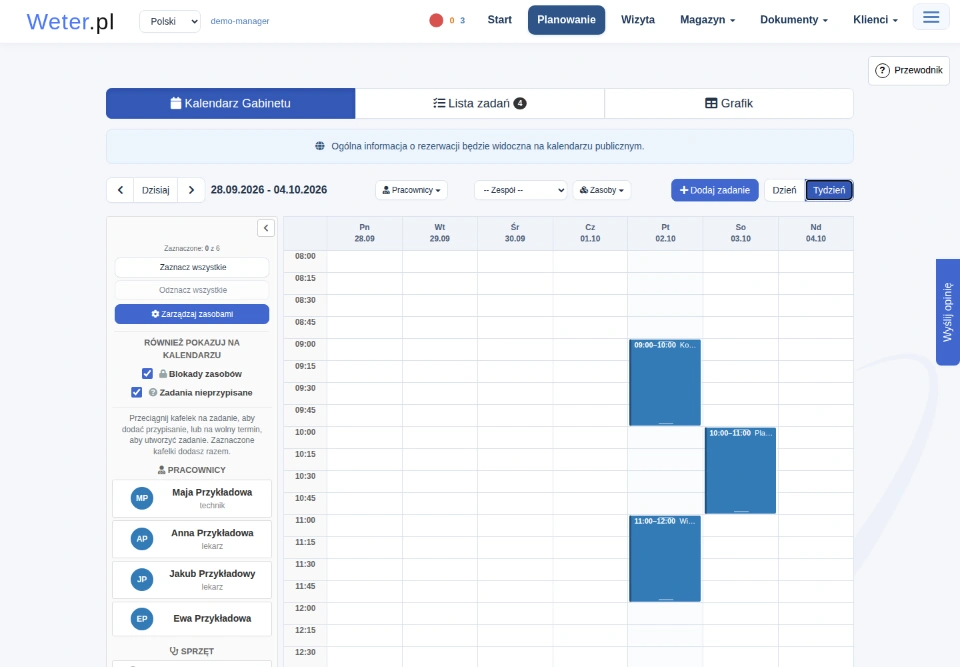Click Zarządzaj zasobami button

point(192,314)
